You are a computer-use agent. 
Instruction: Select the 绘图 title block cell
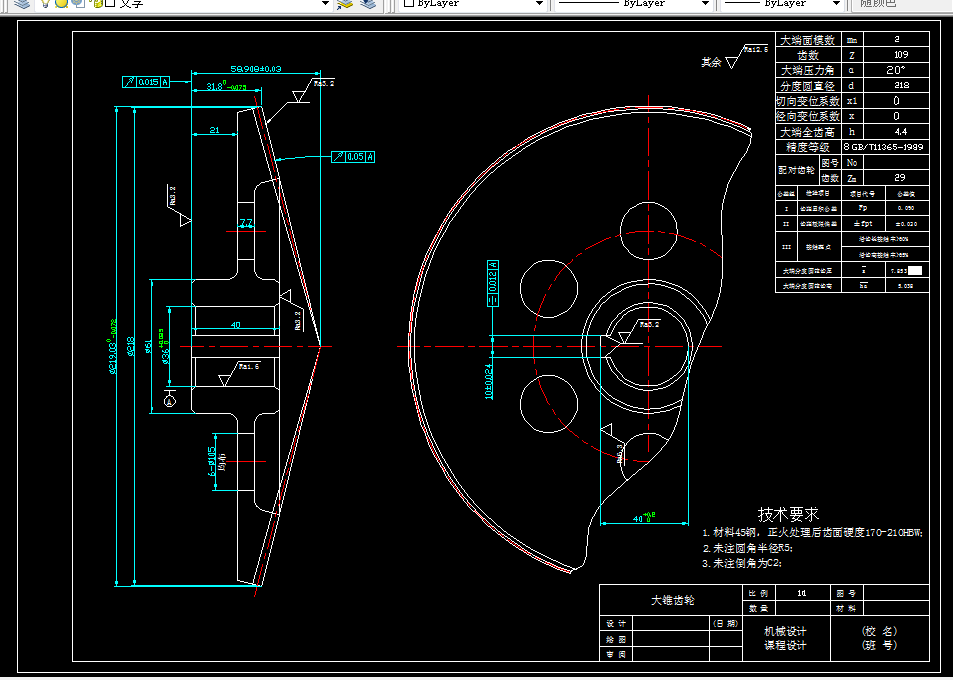pos(616,639)
